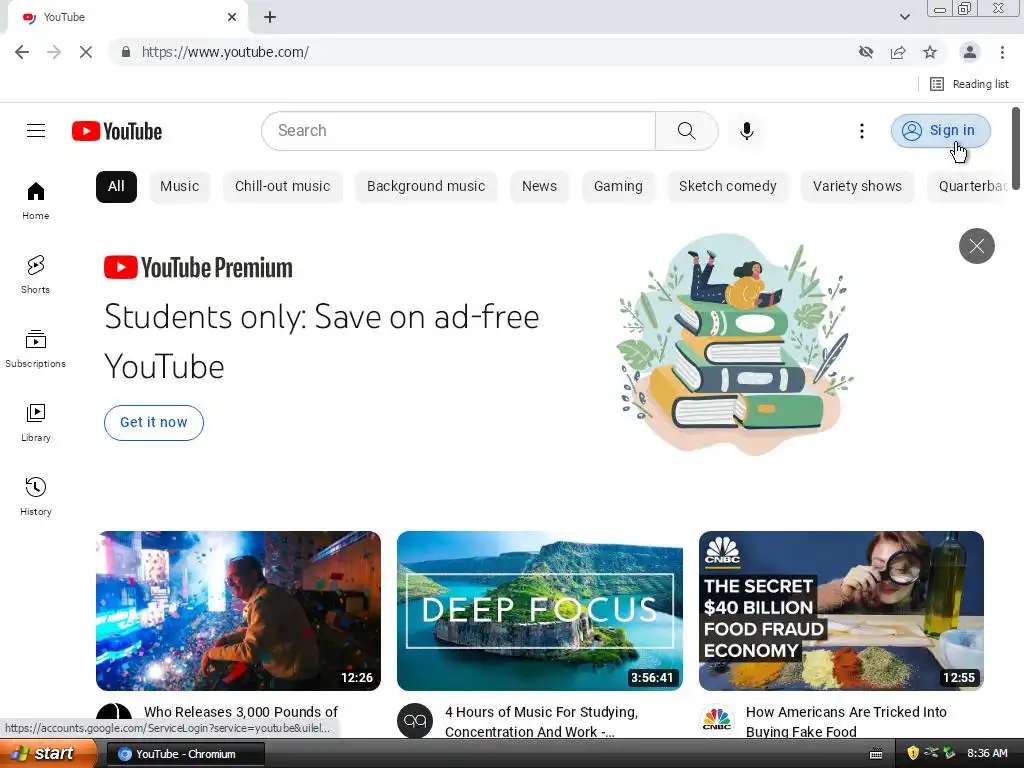Select the Gaming filter chip
Image resolution: width=1024 pixels, height=768 pixels.
(x=618, y=187)
